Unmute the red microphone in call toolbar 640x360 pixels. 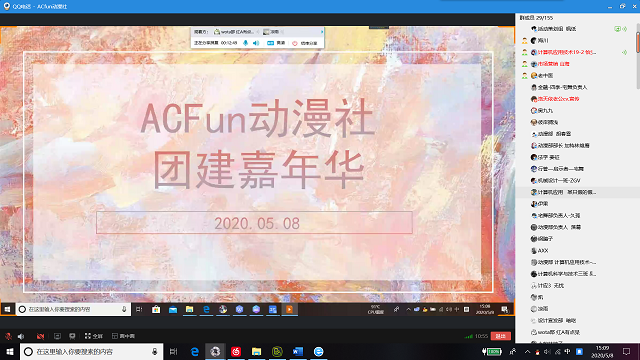8,336
